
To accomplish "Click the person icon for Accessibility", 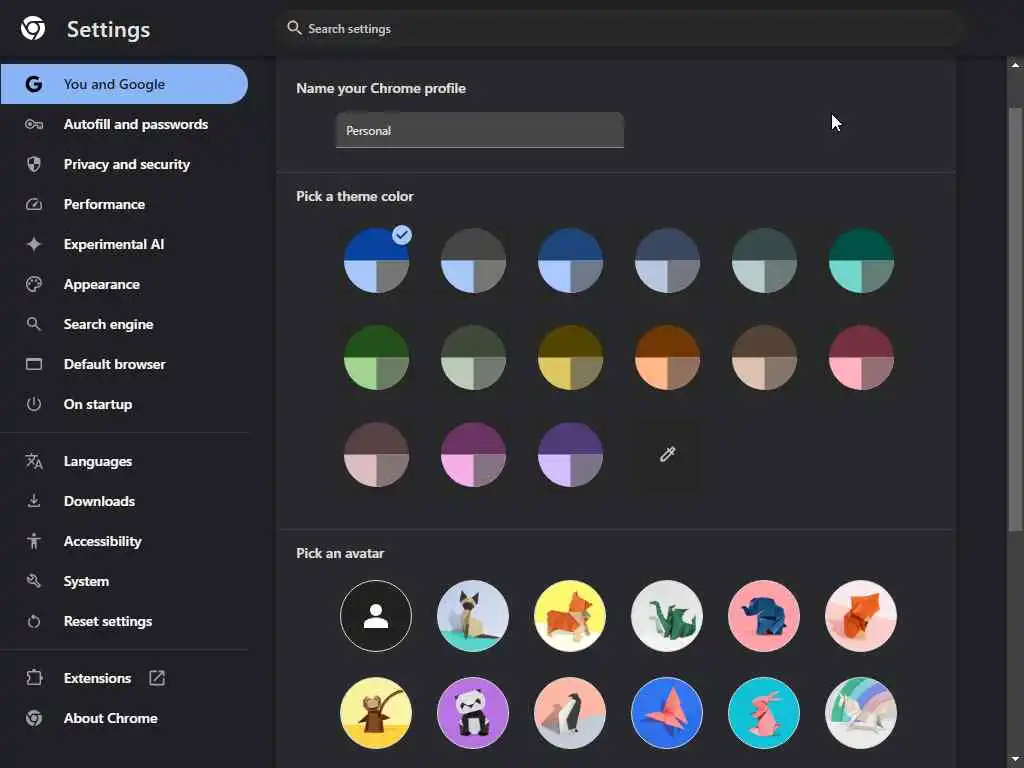I will point(34,541).
